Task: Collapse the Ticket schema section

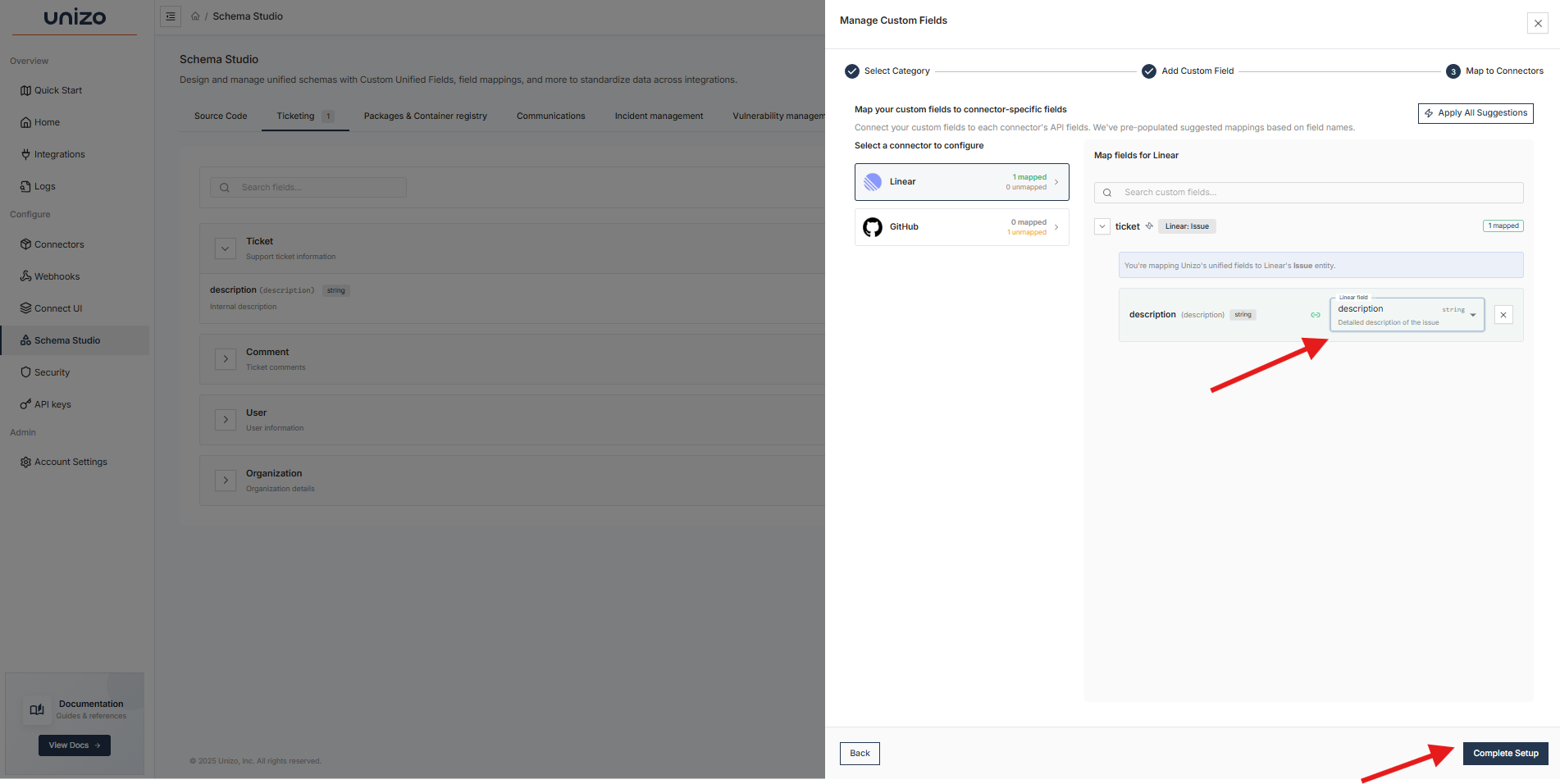Action: pyautogui.click(x=226, y=248)
